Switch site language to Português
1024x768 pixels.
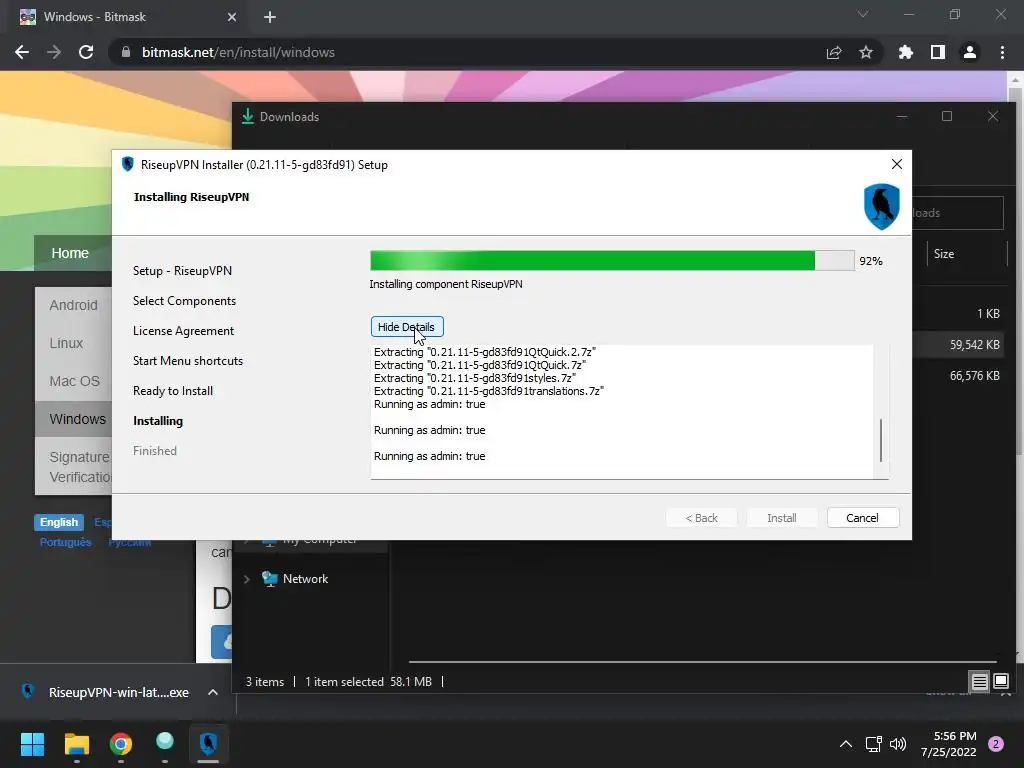[65, 542]
